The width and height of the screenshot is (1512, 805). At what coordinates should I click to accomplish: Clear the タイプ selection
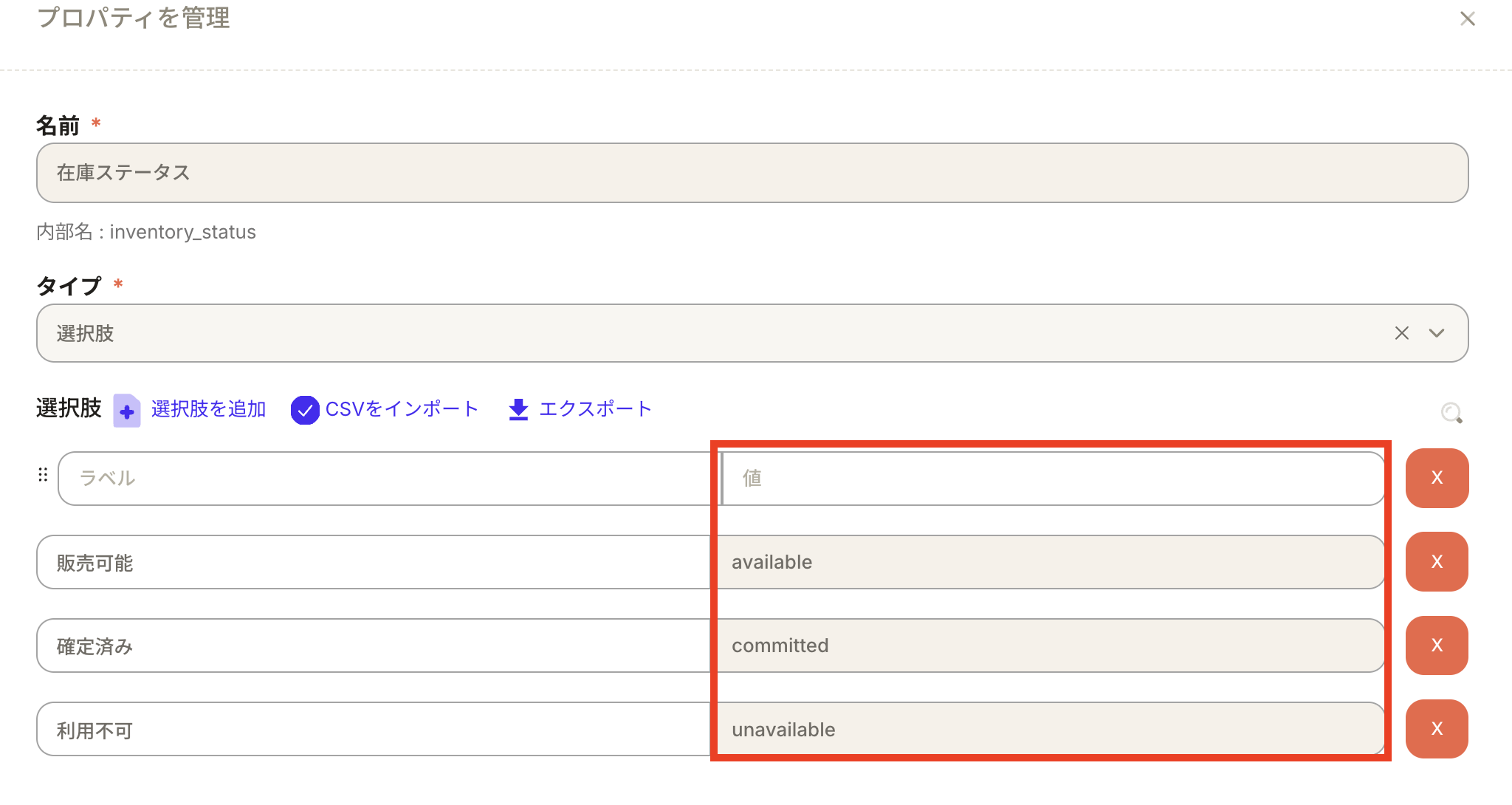coord(1401,333)
